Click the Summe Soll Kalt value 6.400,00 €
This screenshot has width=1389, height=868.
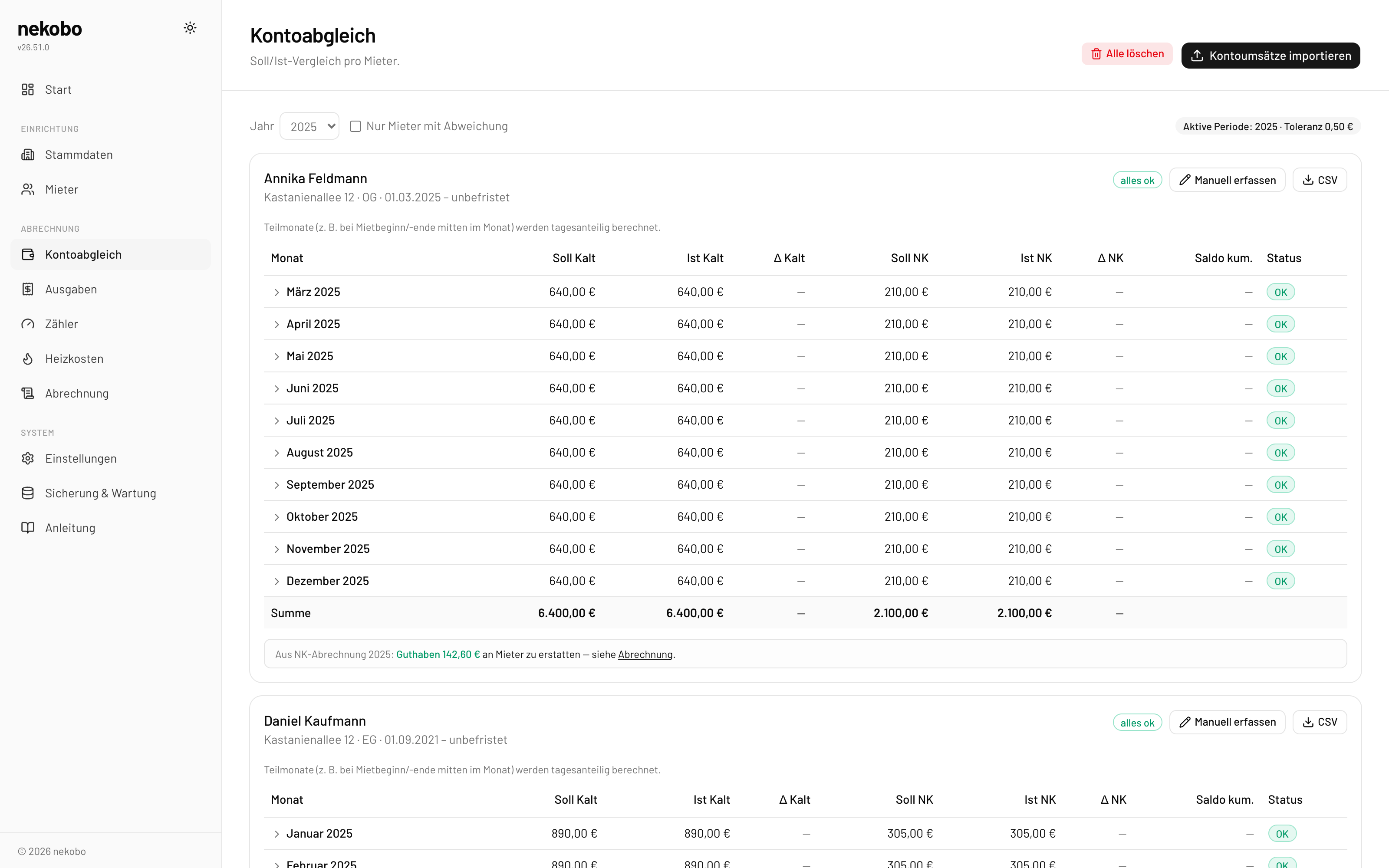pyautogui.click(x=566, y=613)
